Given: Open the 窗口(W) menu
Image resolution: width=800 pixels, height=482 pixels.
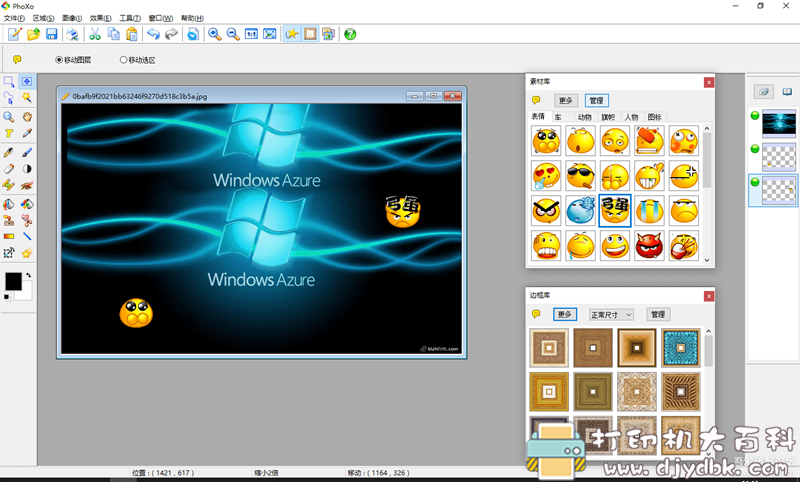Looking at the screenshot, I should [160, 18].
